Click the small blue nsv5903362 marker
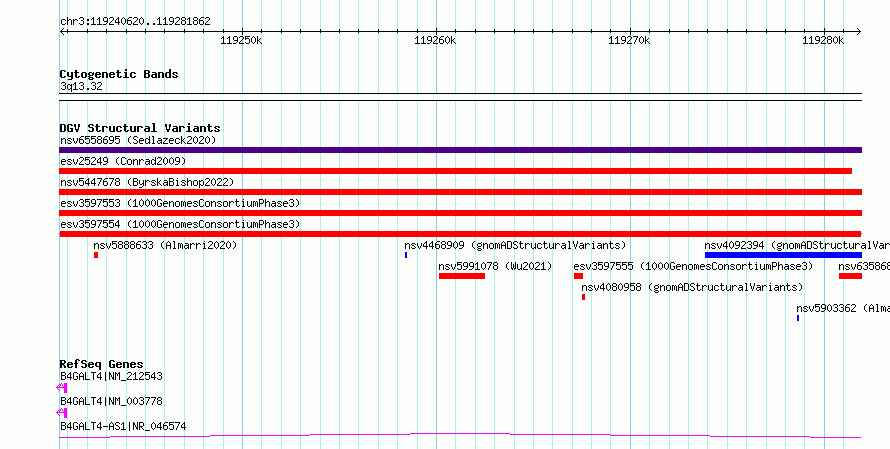The width and height of the screenshot is (890, 449). pyautogui.click(x=798, y=318)
